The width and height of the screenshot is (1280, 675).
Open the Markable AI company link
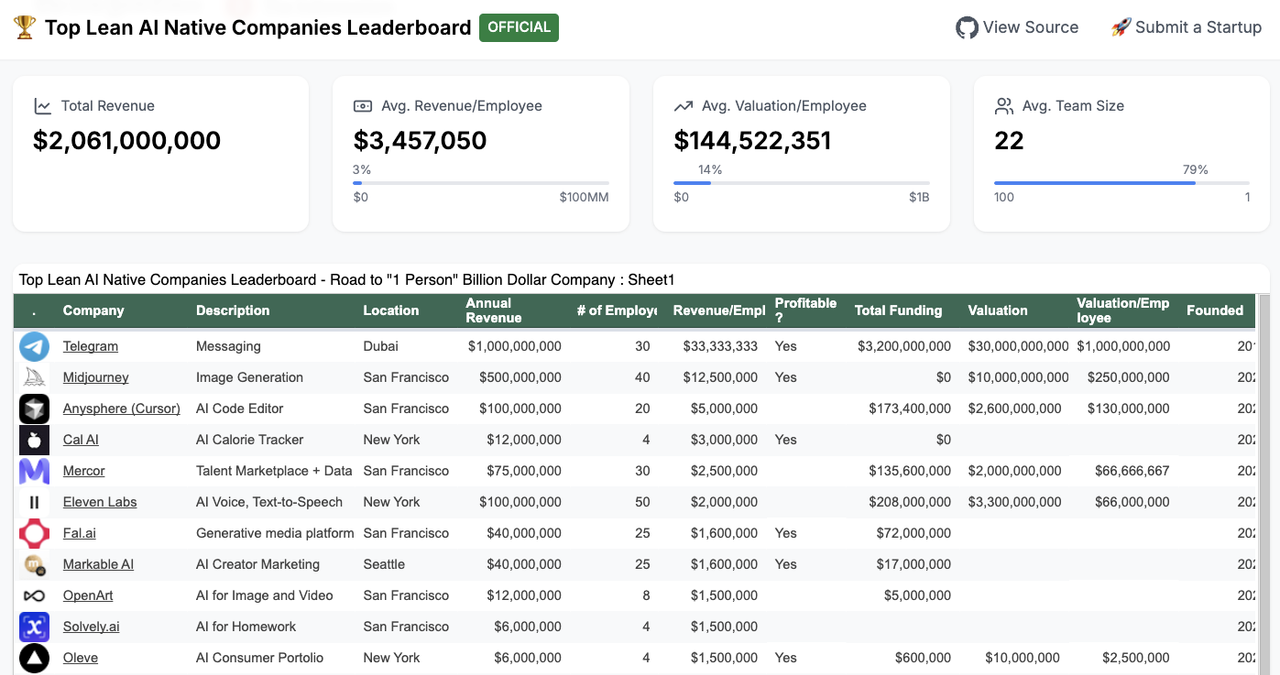coord(98,564)
